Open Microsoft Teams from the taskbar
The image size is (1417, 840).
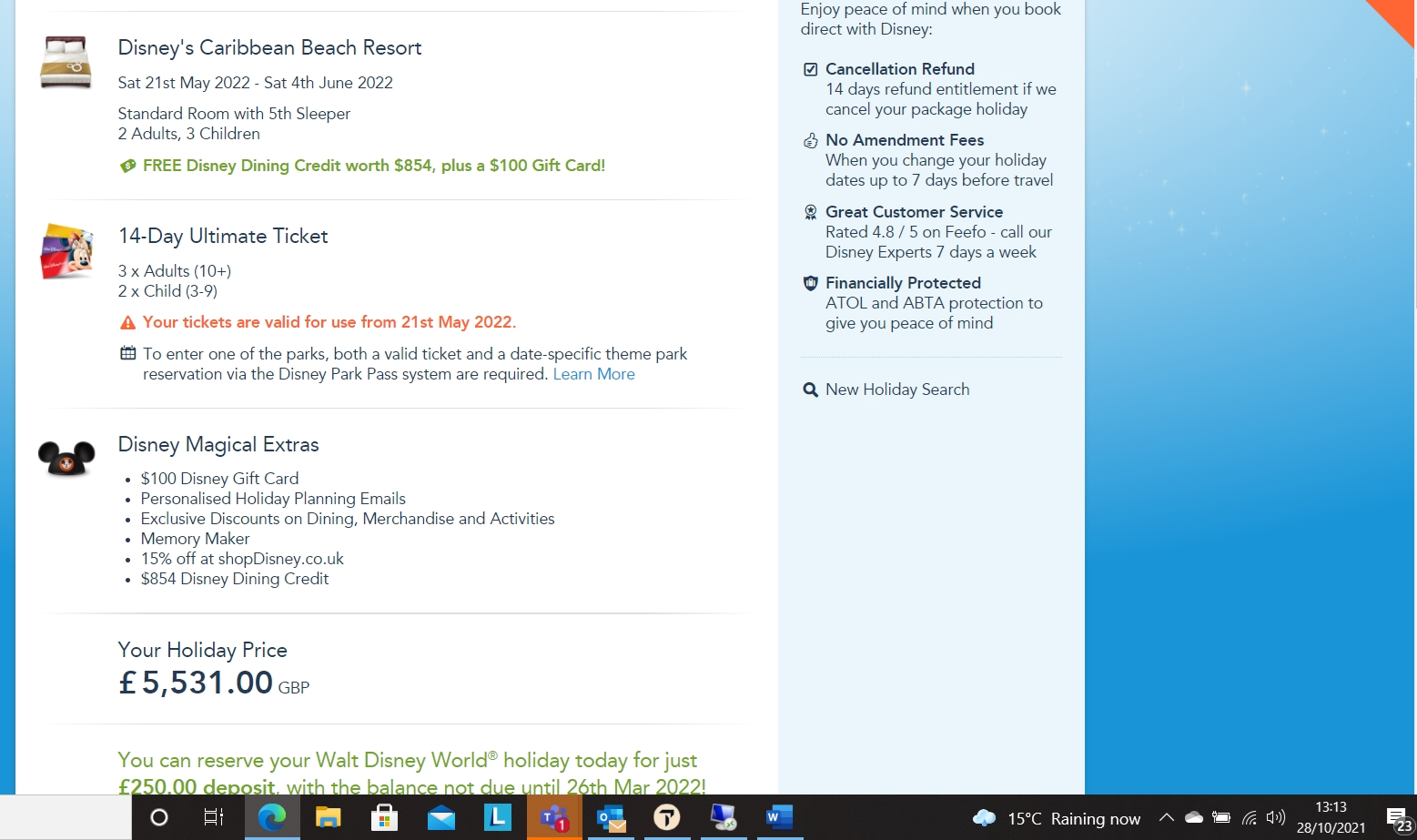pos(553,817)
